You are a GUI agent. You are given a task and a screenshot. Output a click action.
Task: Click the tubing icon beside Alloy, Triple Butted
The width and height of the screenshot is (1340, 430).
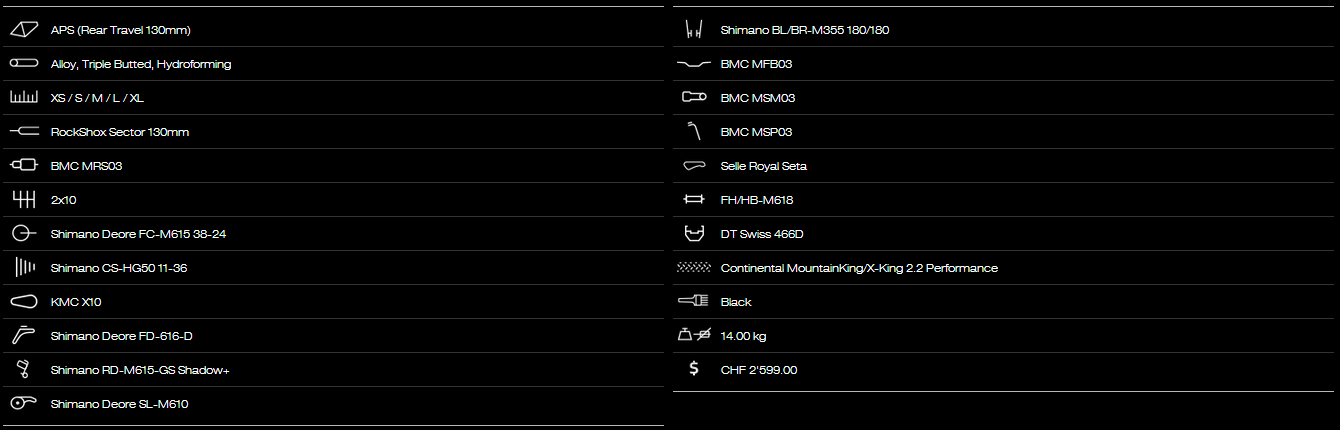23,64
